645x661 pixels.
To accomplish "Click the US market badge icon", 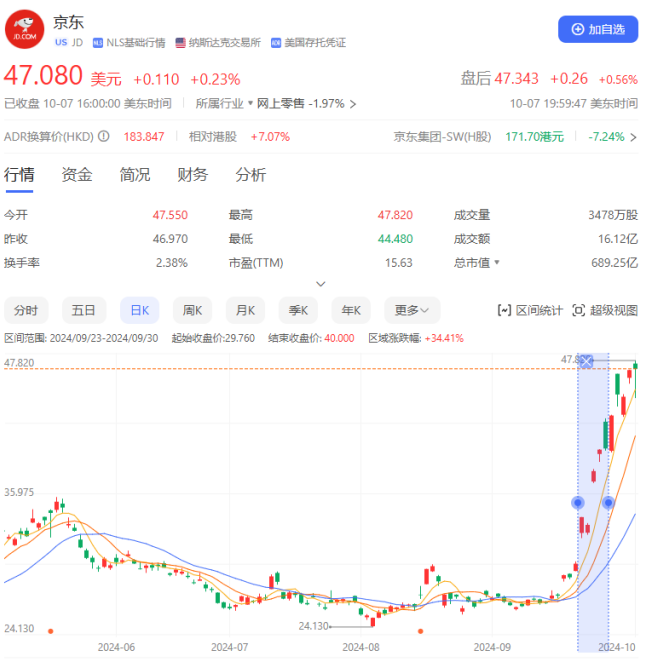I will (61, 43).
